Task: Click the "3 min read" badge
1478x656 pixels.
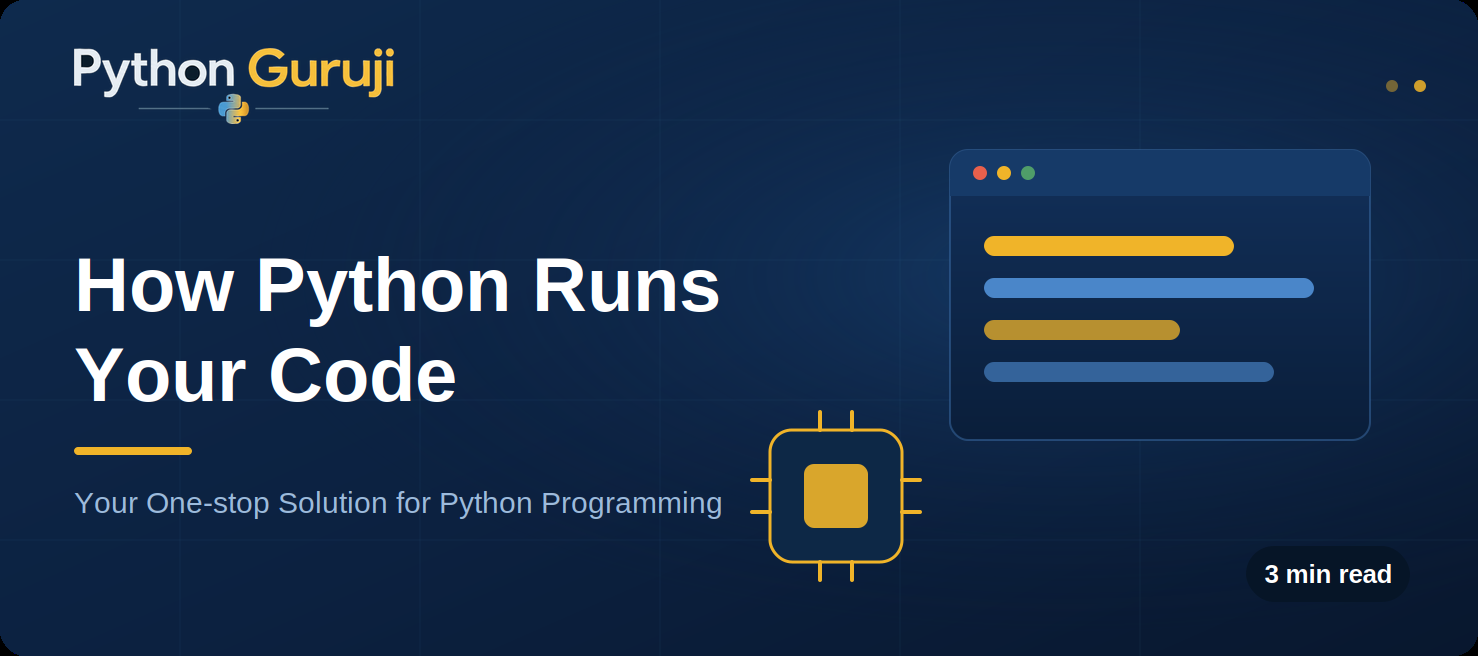Action: 1328,574
